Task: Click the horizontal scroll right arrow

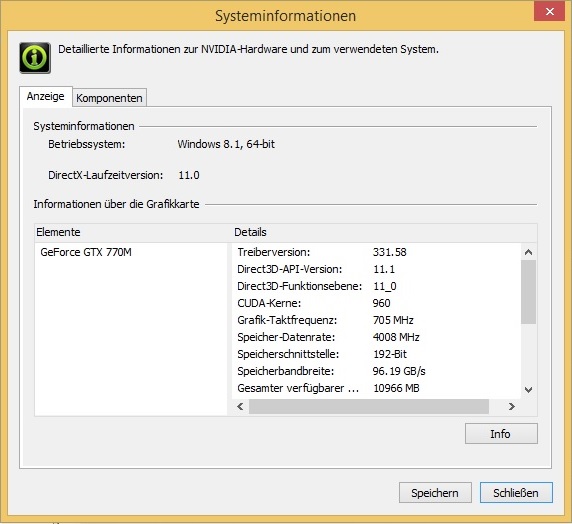Action: point(511,406)
